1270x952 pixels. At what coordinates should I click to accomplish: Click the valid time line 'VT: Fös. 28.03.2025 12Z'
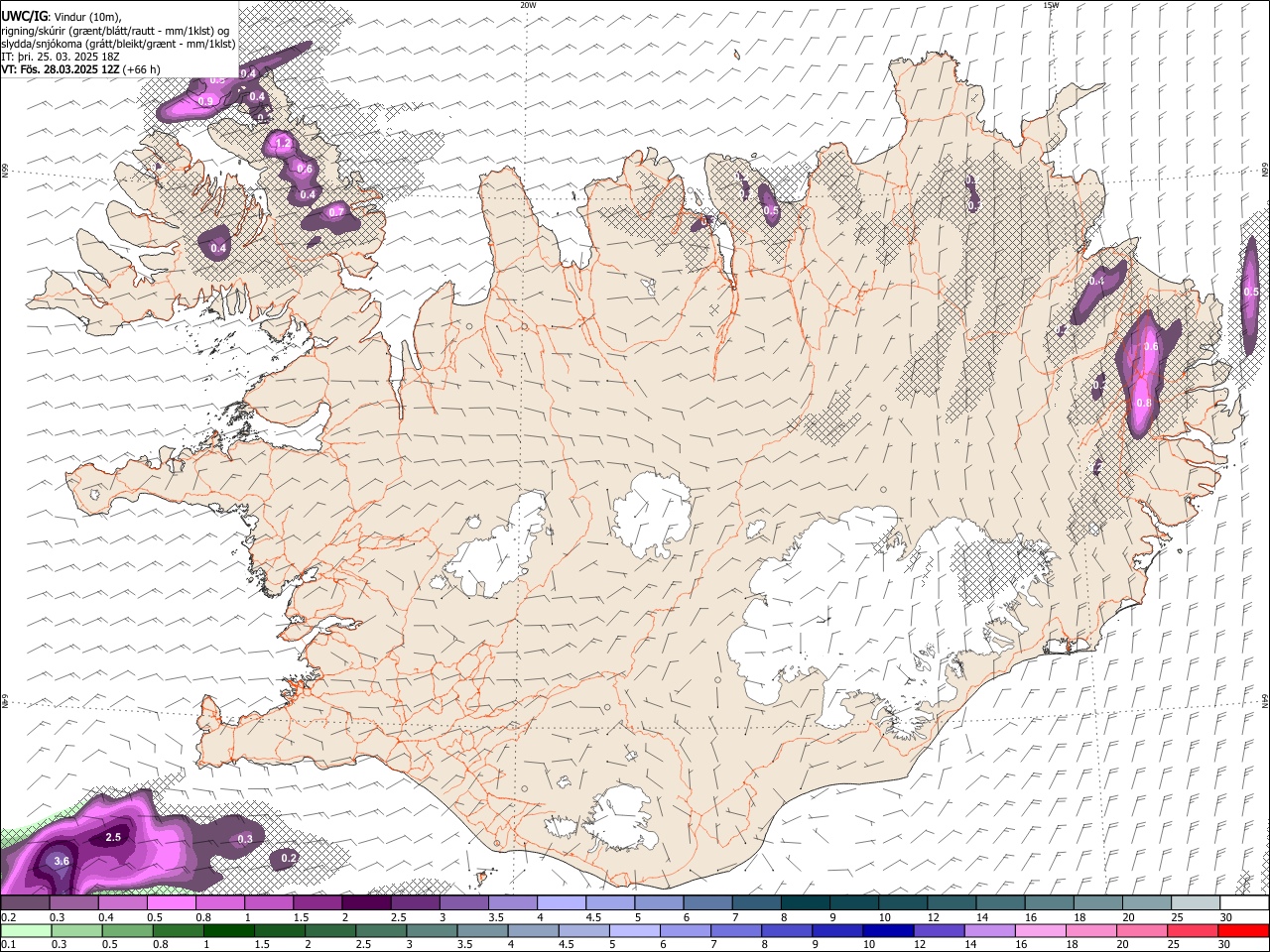(62, 69)
